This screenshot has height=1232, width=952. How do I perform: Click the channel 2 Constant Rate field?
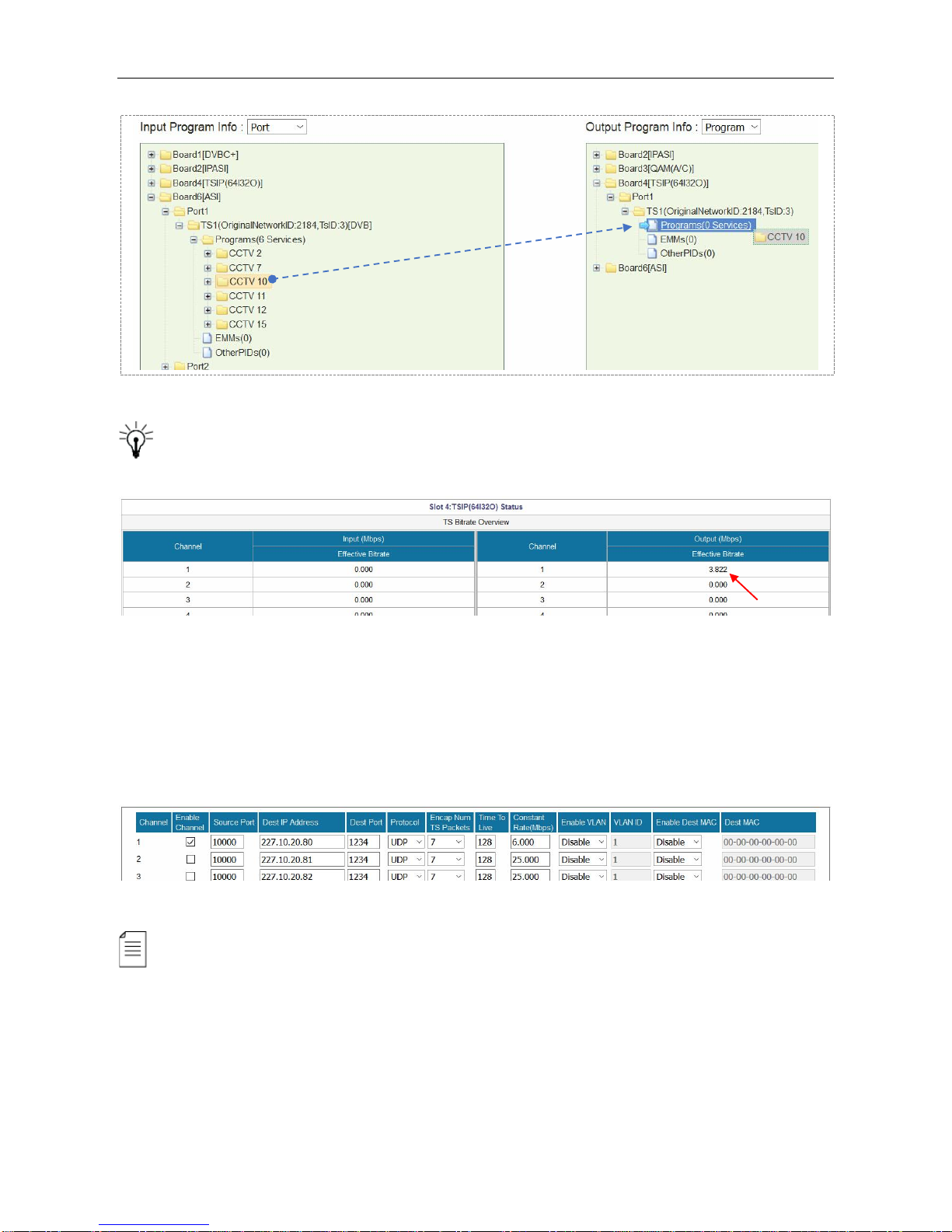coord(530,860)
